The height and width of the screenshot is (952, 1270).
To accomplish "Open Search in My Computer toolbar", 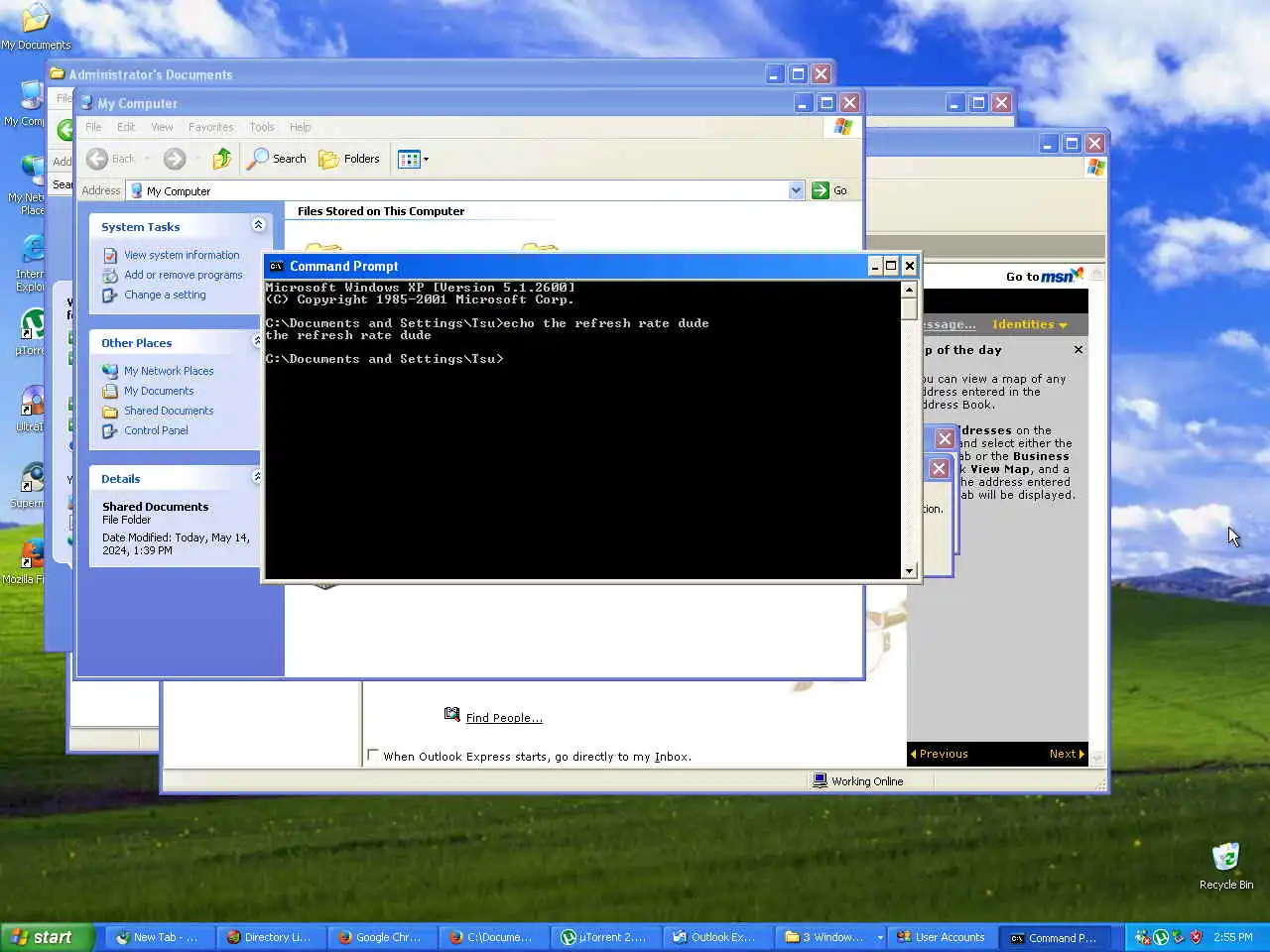I will [277, 159].
